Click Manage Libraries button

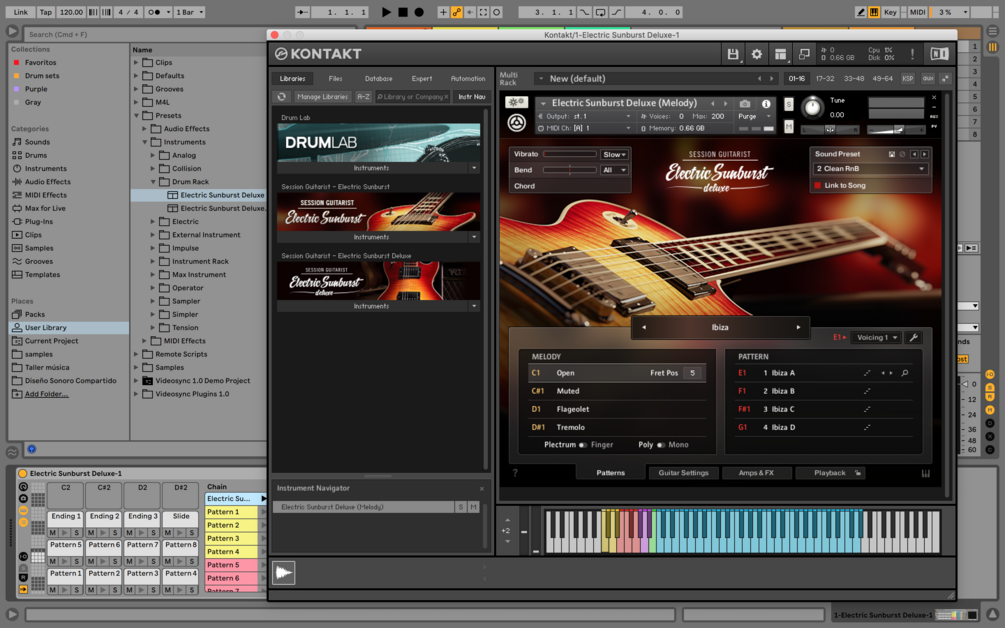(322, 97)
